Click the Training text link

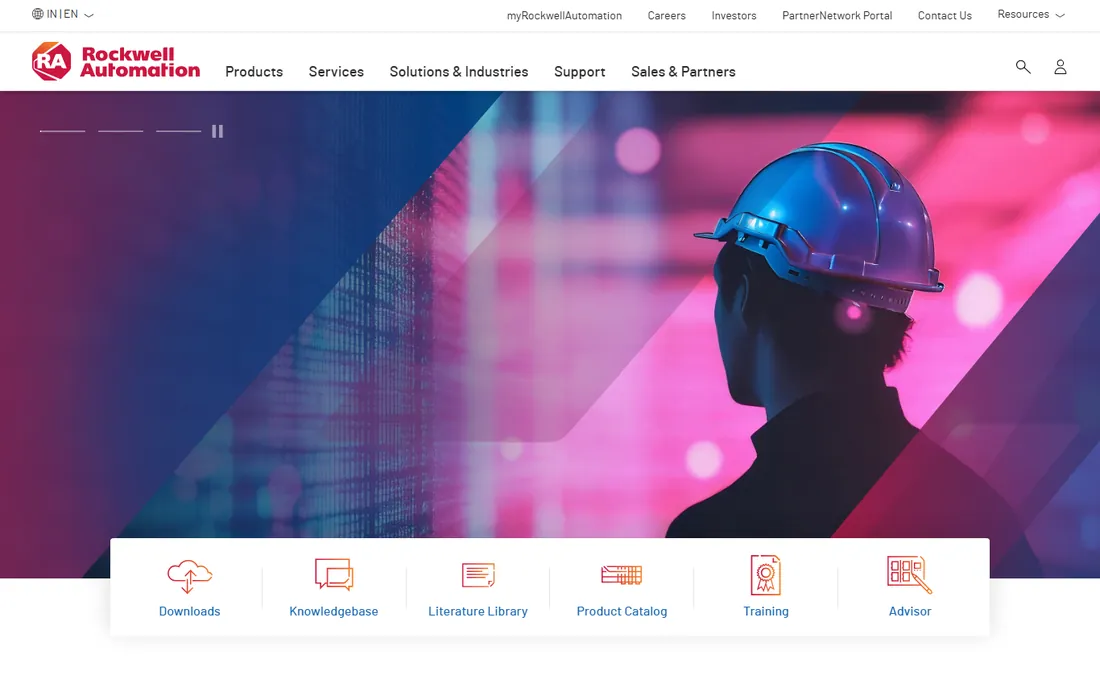(x=765, y=612)
